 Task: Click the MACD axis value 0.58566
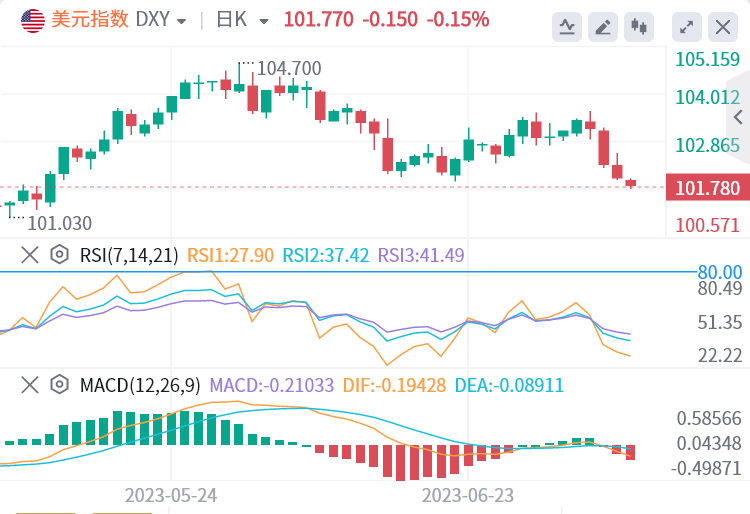tap(709, 418)
